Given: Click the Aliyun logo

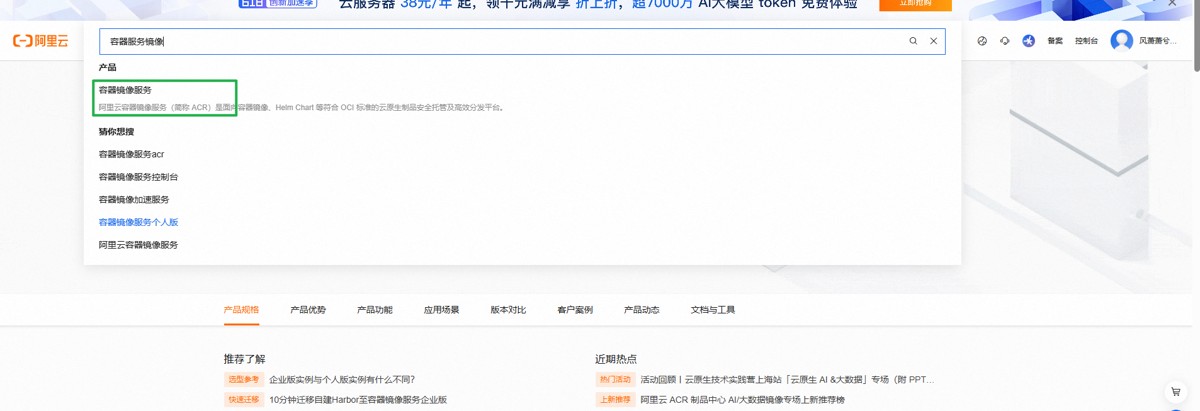Looking at the screenshot, I should 39,41.
